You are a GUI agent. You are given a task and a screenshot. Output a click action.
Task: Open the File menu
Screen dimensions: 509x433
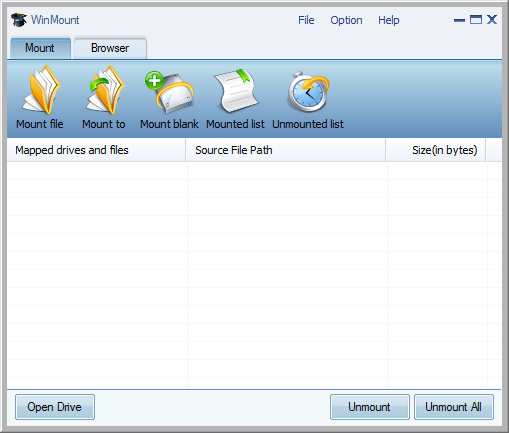pyautogui.click(x=306, y=20)
